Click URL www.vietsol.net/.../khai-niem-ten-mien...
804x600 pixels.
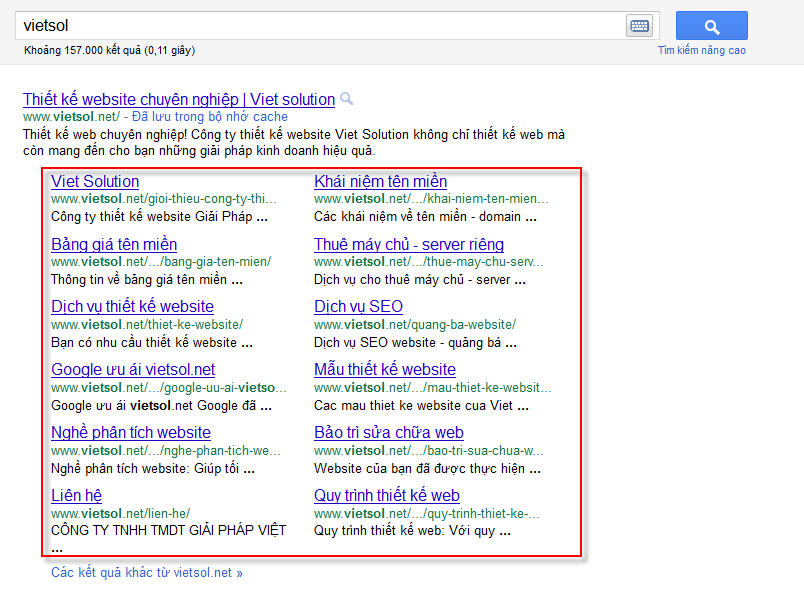[x=431, y=198]
